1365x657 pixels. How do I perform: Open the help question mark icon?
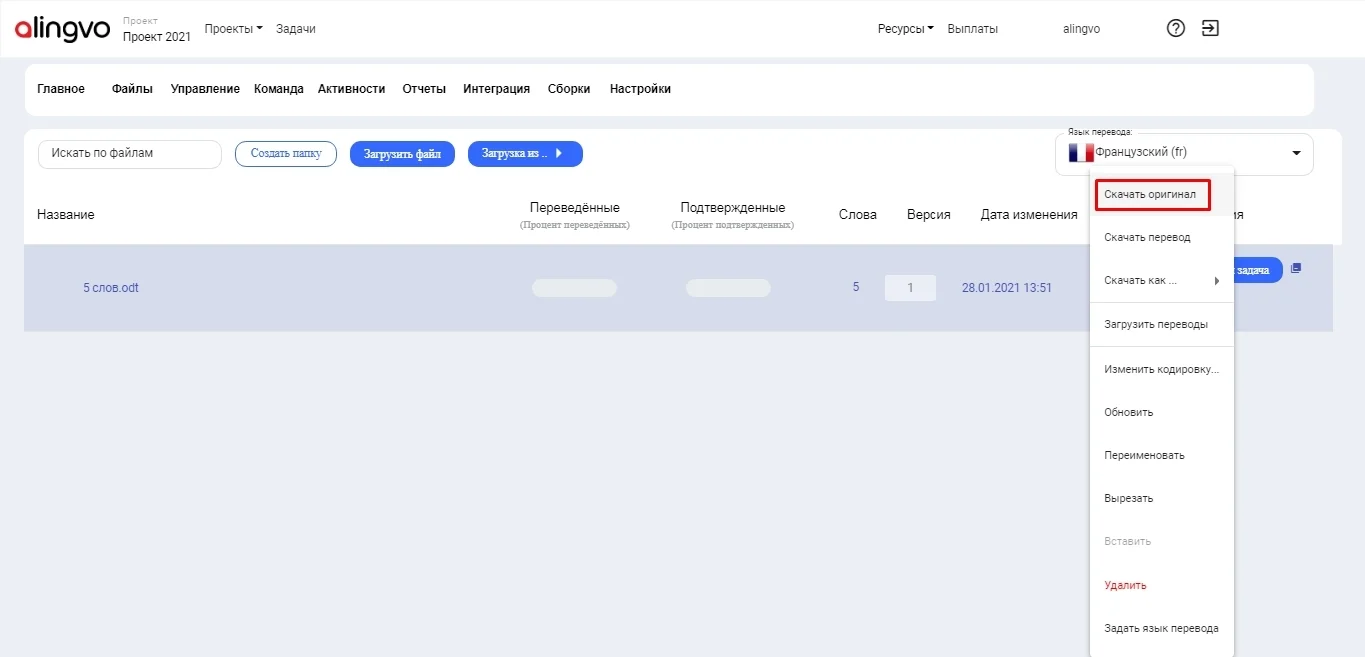pos(1176,28)
